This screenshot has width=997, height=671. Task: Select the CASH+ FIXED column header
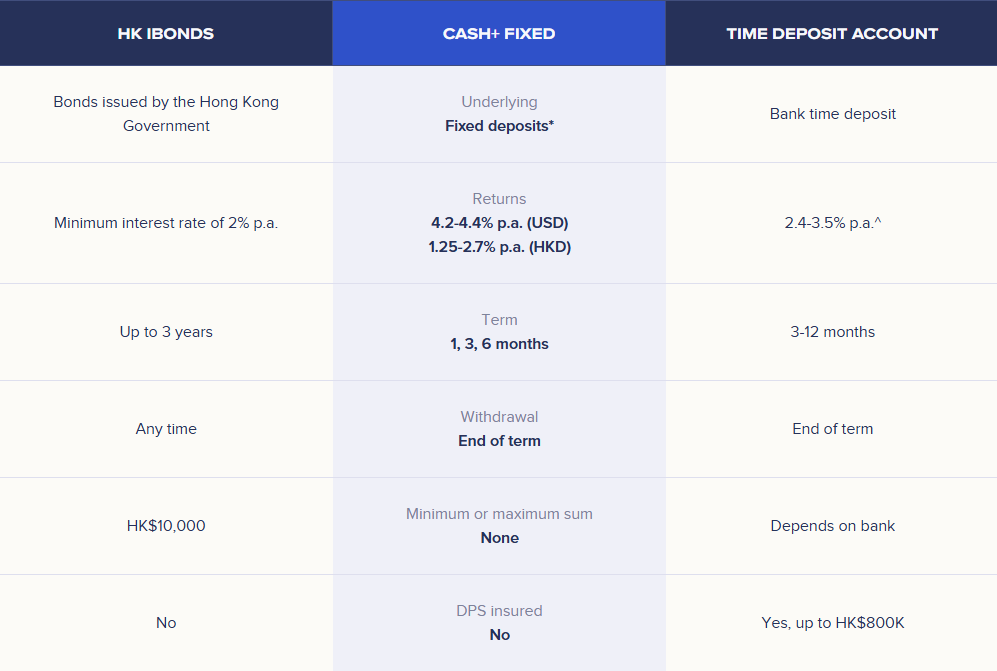pos(499,34)
